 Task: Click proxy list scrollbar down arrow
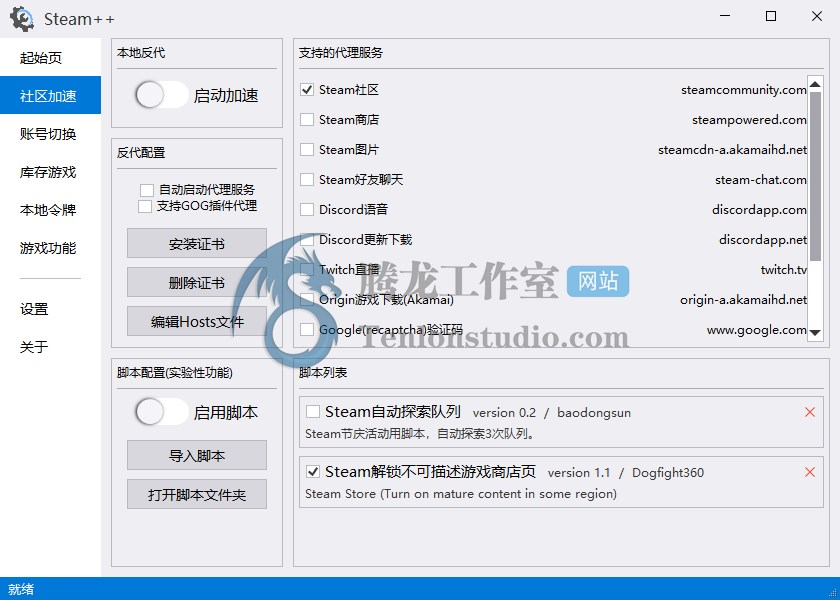(x=815, y=333)
